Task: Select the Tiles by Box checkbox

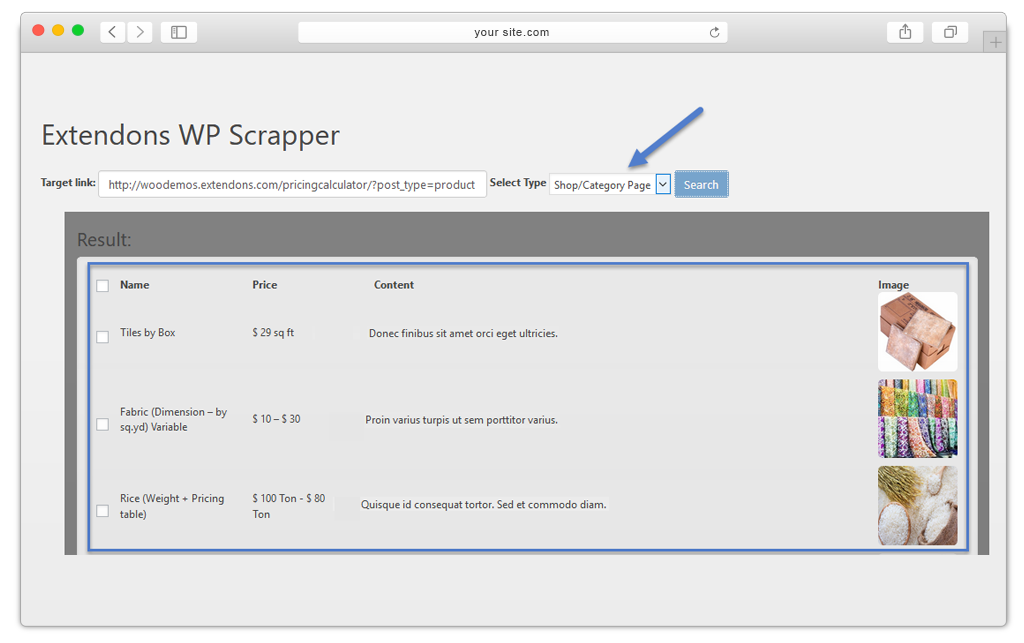Action: [102, 337]
